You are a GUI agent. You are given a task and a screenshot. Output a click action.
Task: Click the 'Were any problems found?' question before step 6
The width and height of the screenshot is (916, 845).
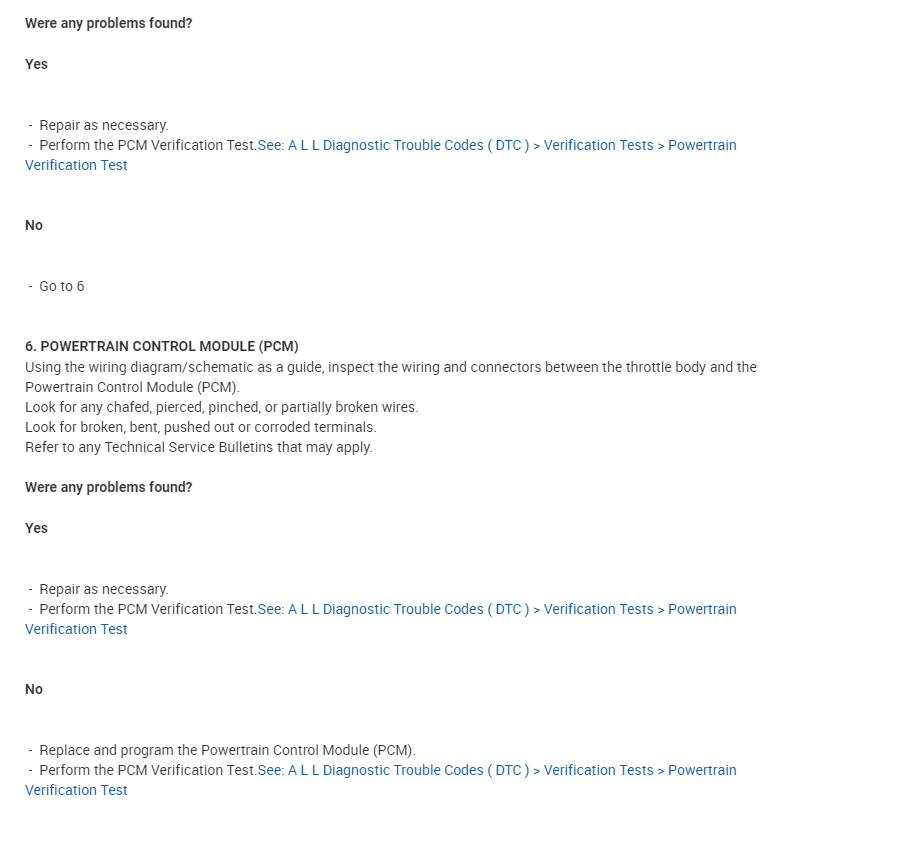coord(109,23)
